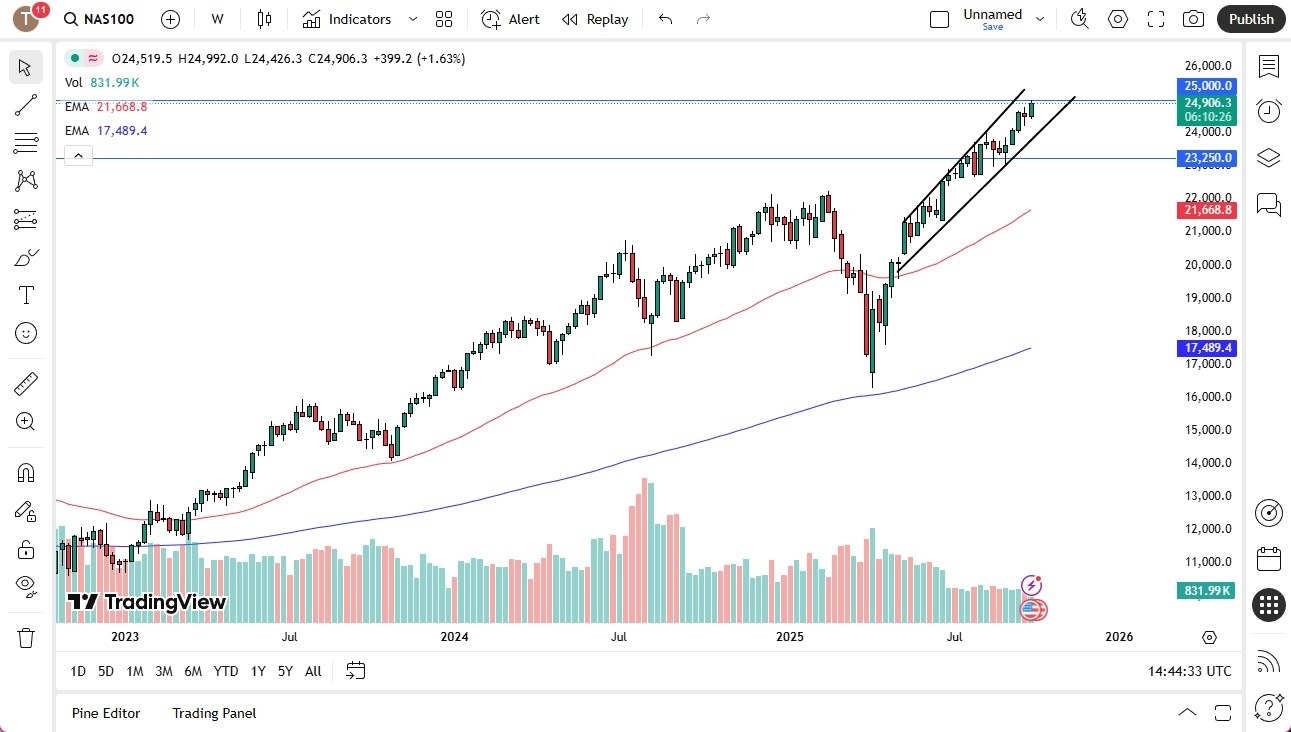Toggle magnet mode for drawings

26,472
